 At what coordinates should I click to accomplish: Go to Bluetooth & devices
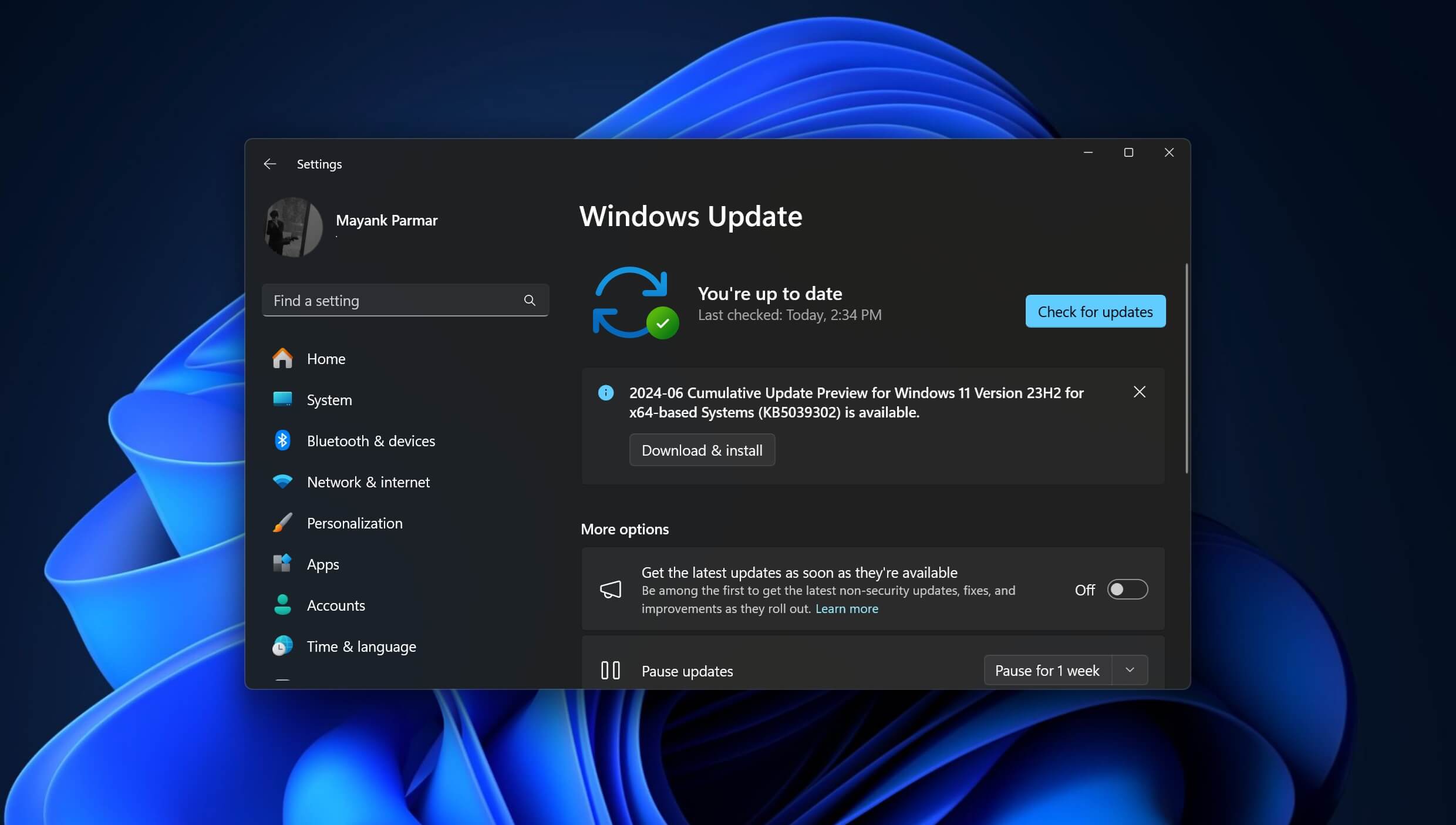[405, 441]
